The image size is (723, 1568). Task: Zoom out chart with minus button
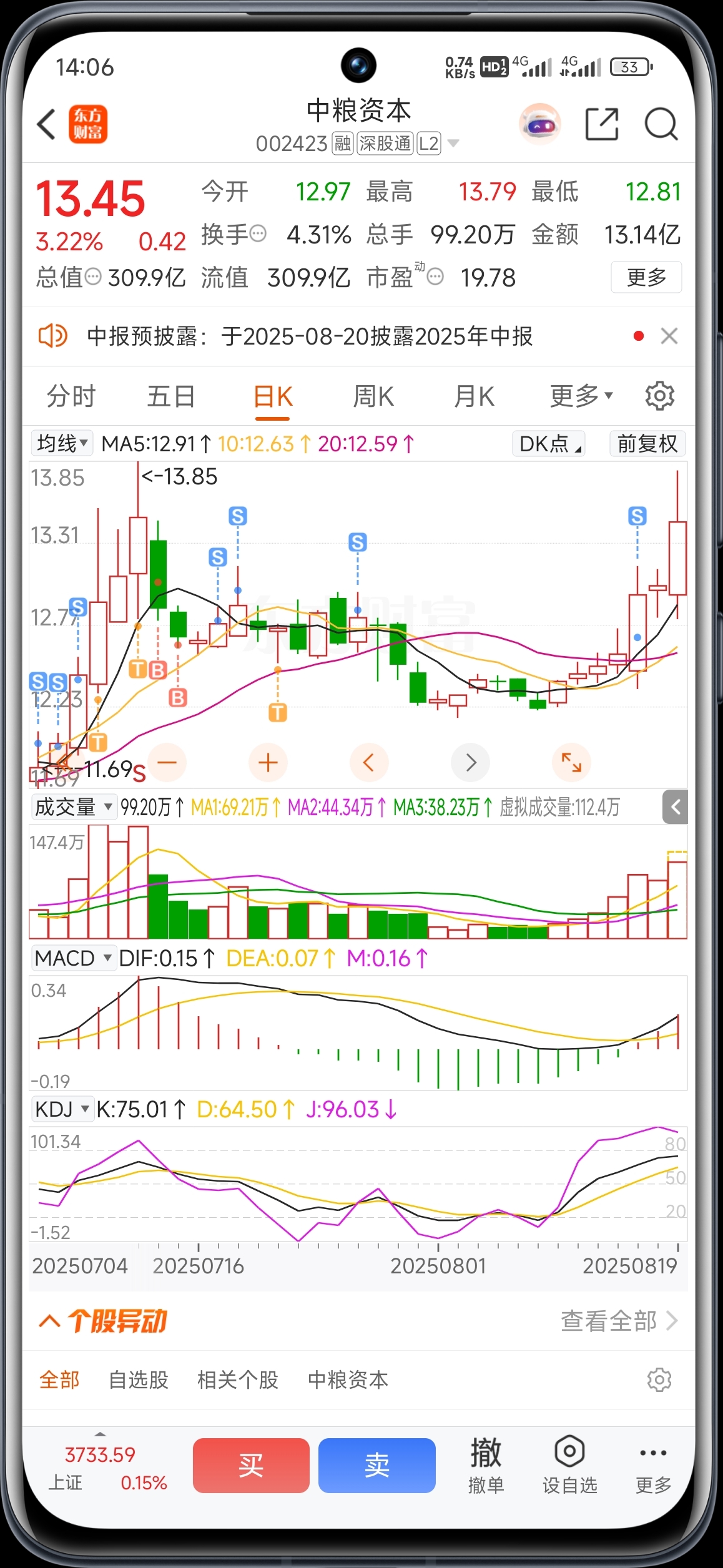pos(167,762)
